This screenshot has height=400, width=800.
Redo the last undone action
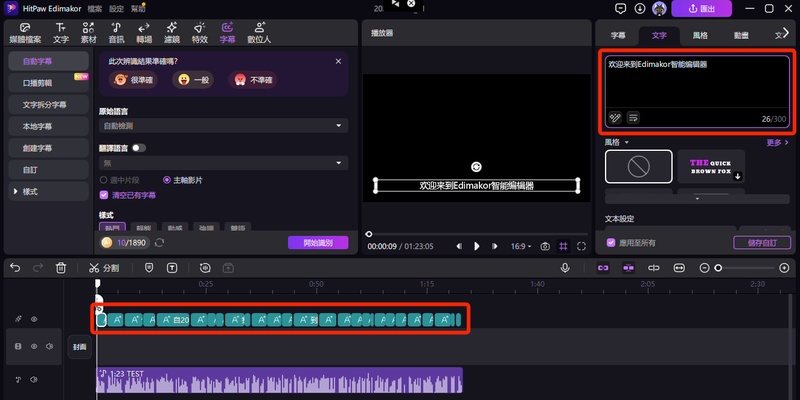(38, 268)
